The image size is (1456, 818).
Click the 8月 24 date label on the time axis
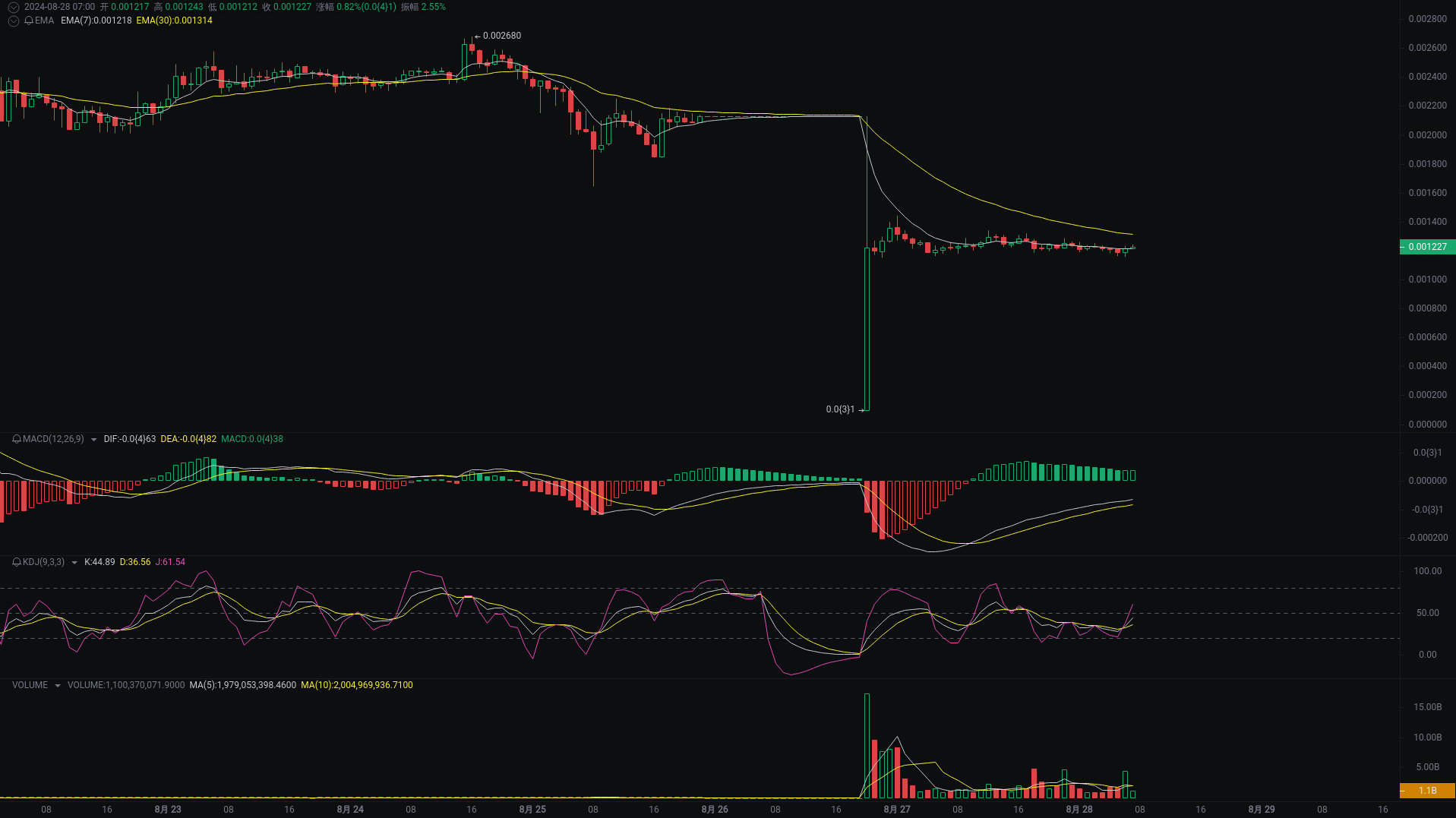click(350, 810)
